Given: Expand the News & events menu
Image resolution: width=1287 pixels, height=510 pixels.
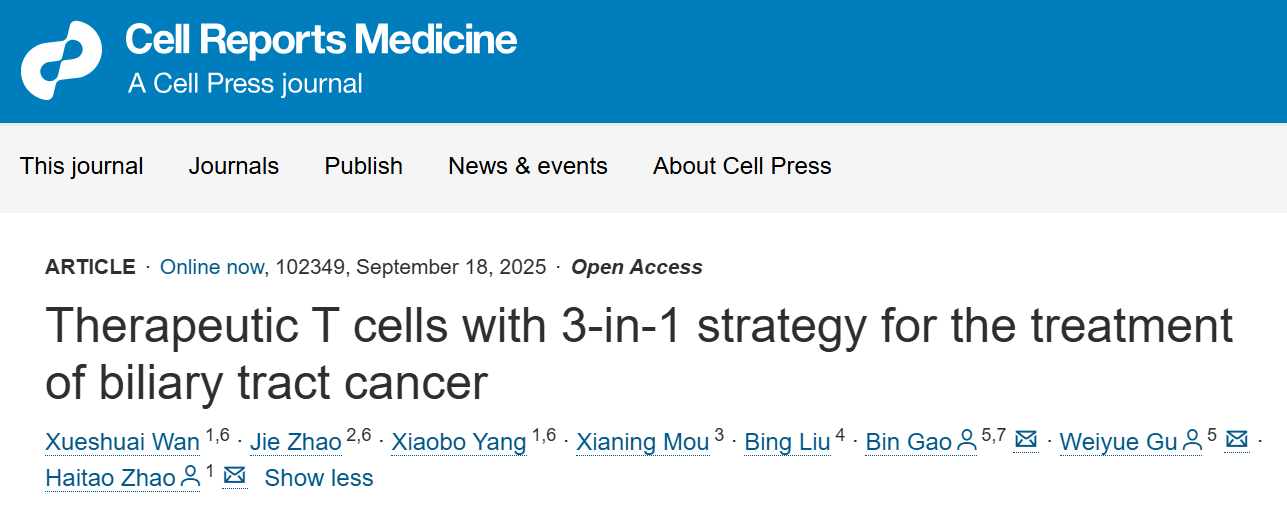Looking at the screenshot, I should click(528, 166).
